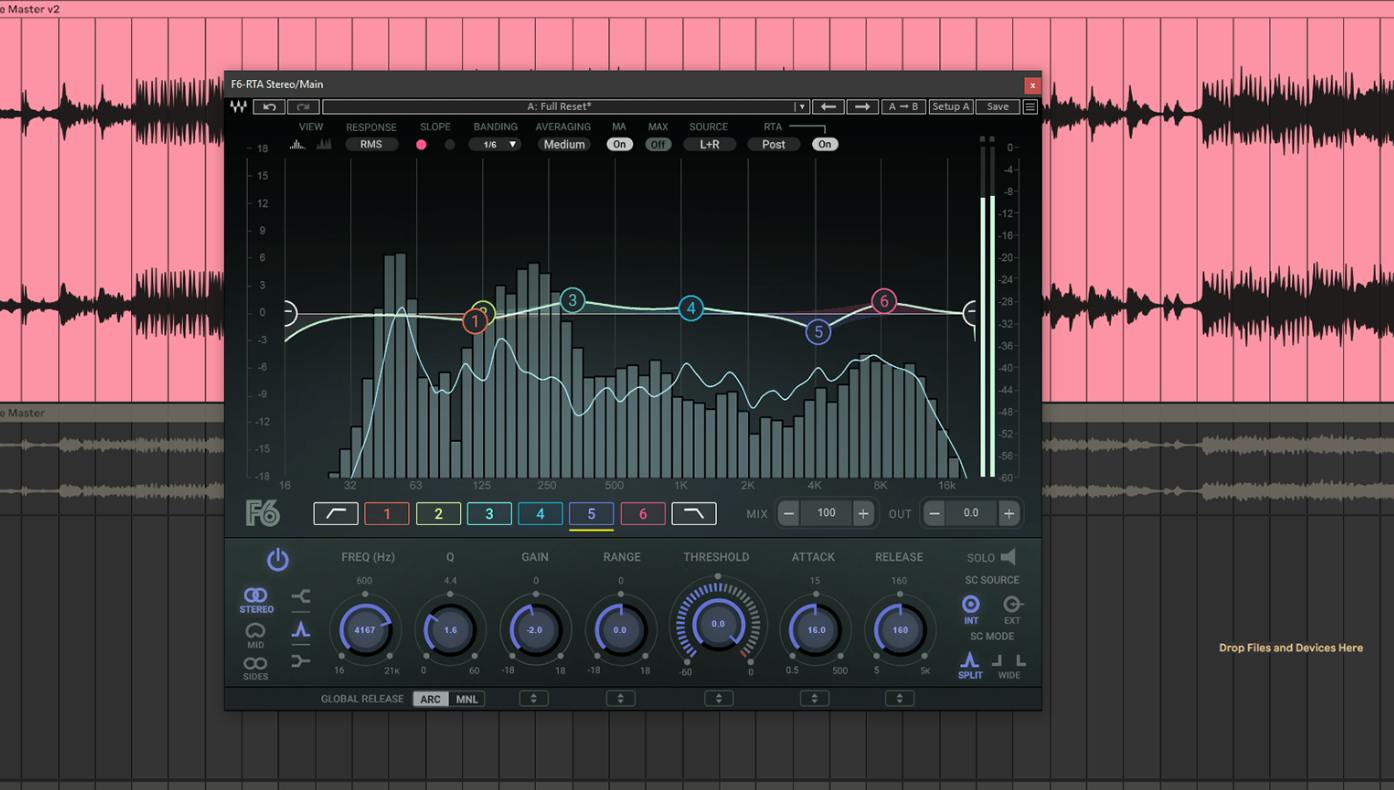
Task: Click the Medium averaging selector
Action: point(564,145)
